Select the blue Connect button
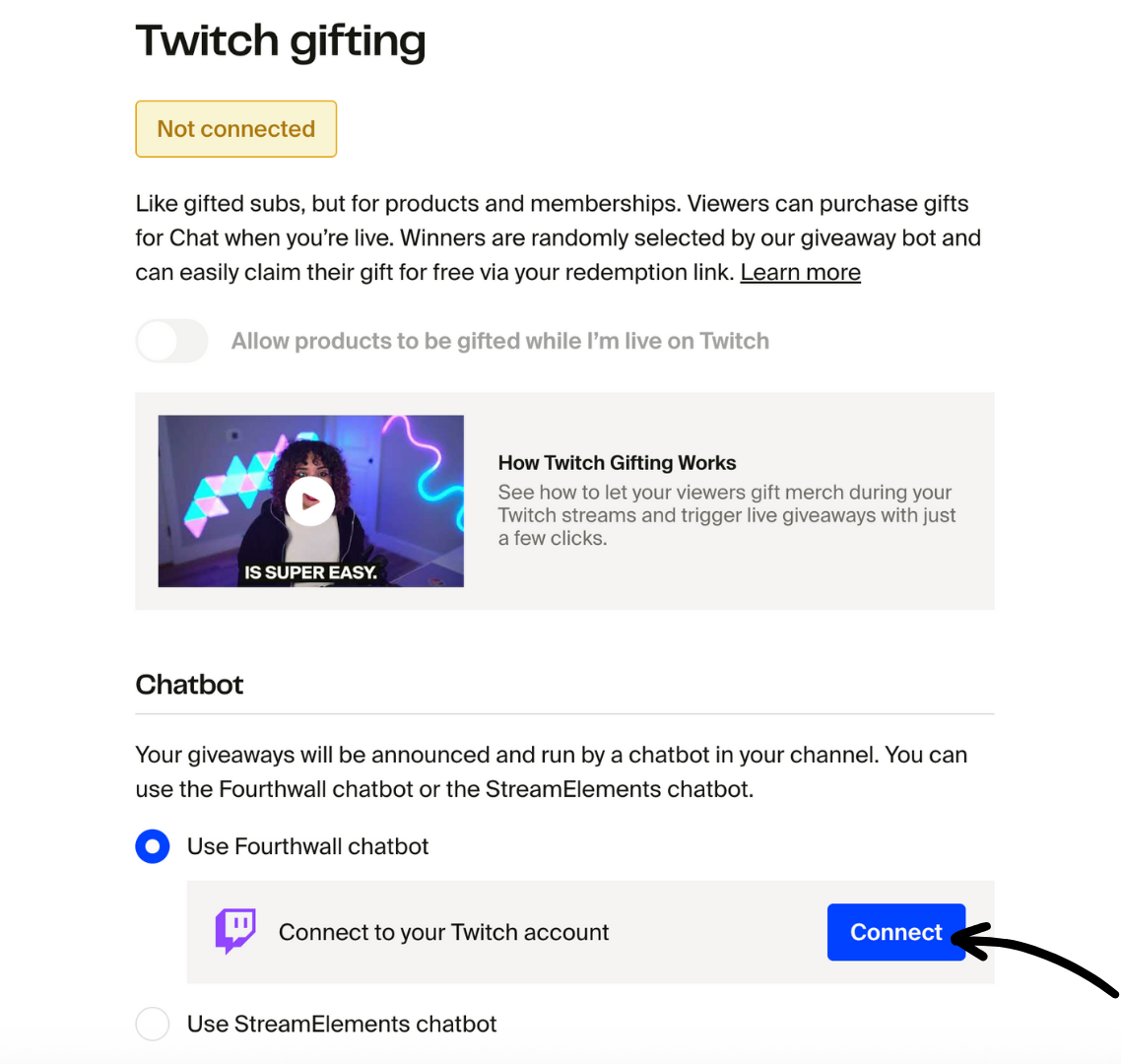Viewport: 1121px width, 1064px height. [895, 931]
